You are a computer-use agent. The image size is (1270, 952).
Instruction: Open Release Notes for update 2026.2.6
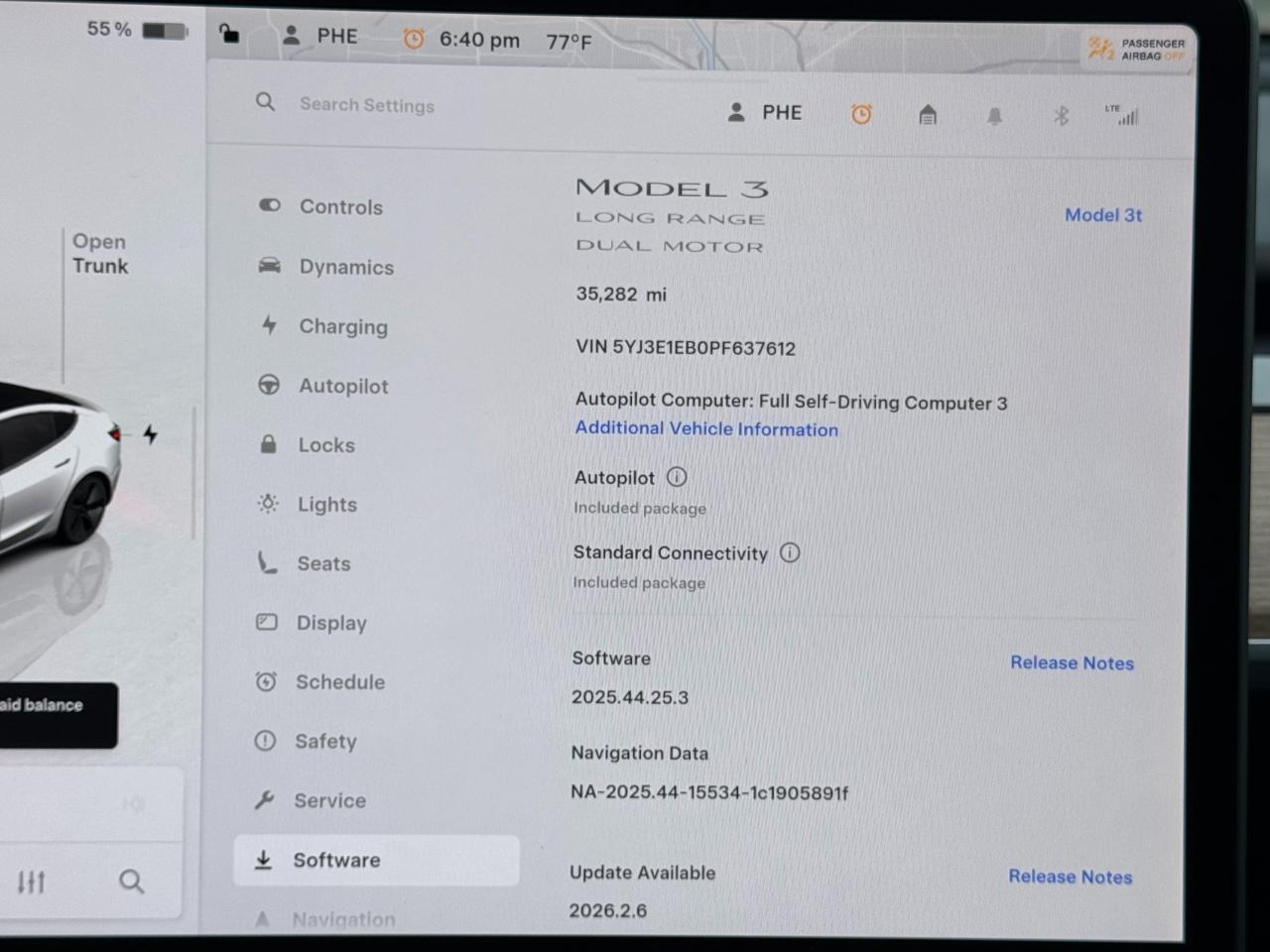(x=1070, y=877)
